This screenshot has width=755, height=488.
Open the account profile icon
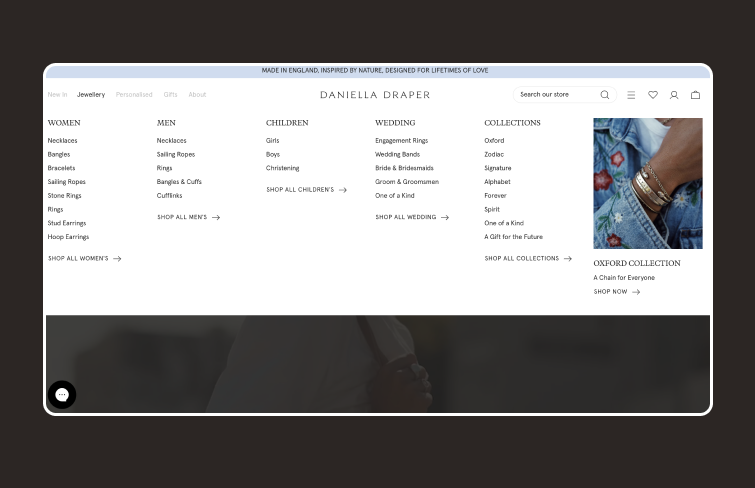coord(674,95)
